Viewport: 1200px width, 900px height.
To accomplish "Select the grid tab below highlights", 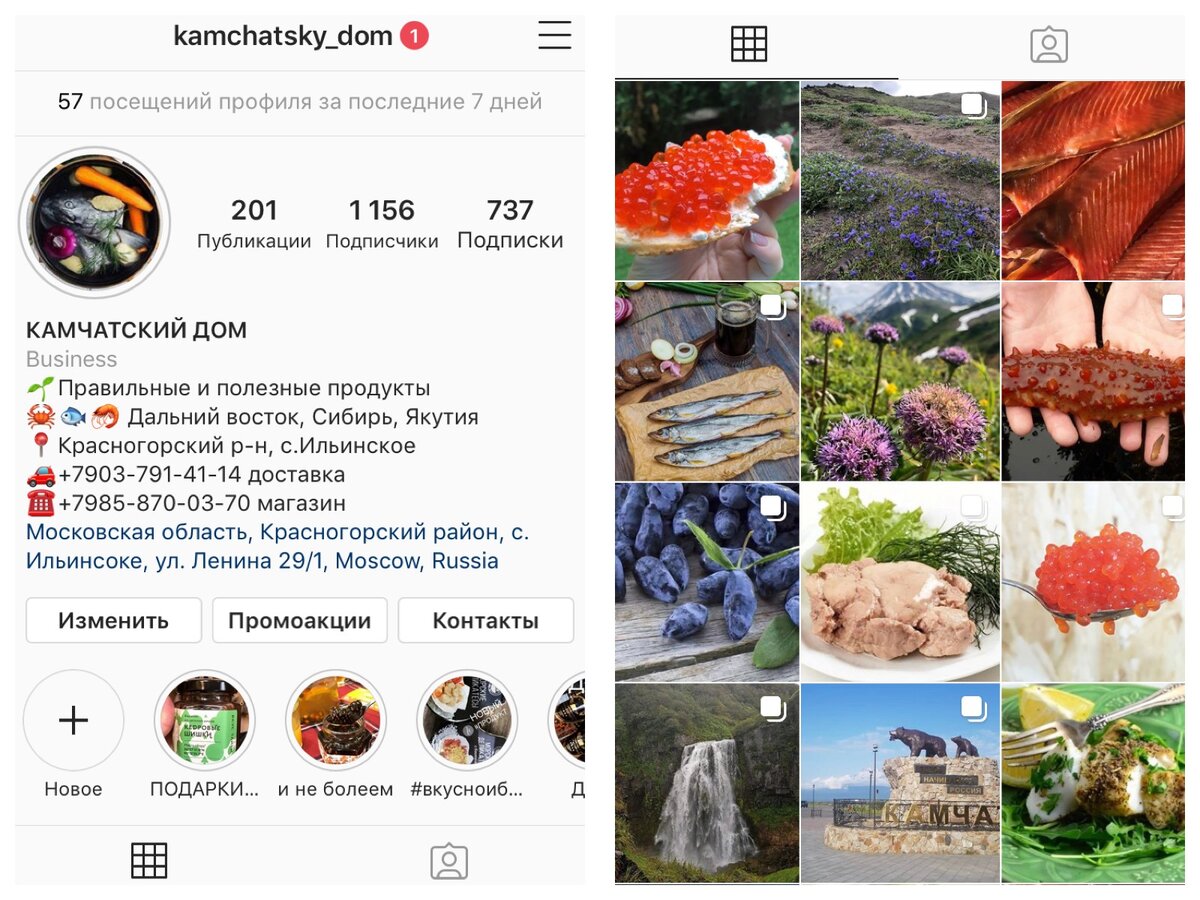I will [x=149, y=861].
